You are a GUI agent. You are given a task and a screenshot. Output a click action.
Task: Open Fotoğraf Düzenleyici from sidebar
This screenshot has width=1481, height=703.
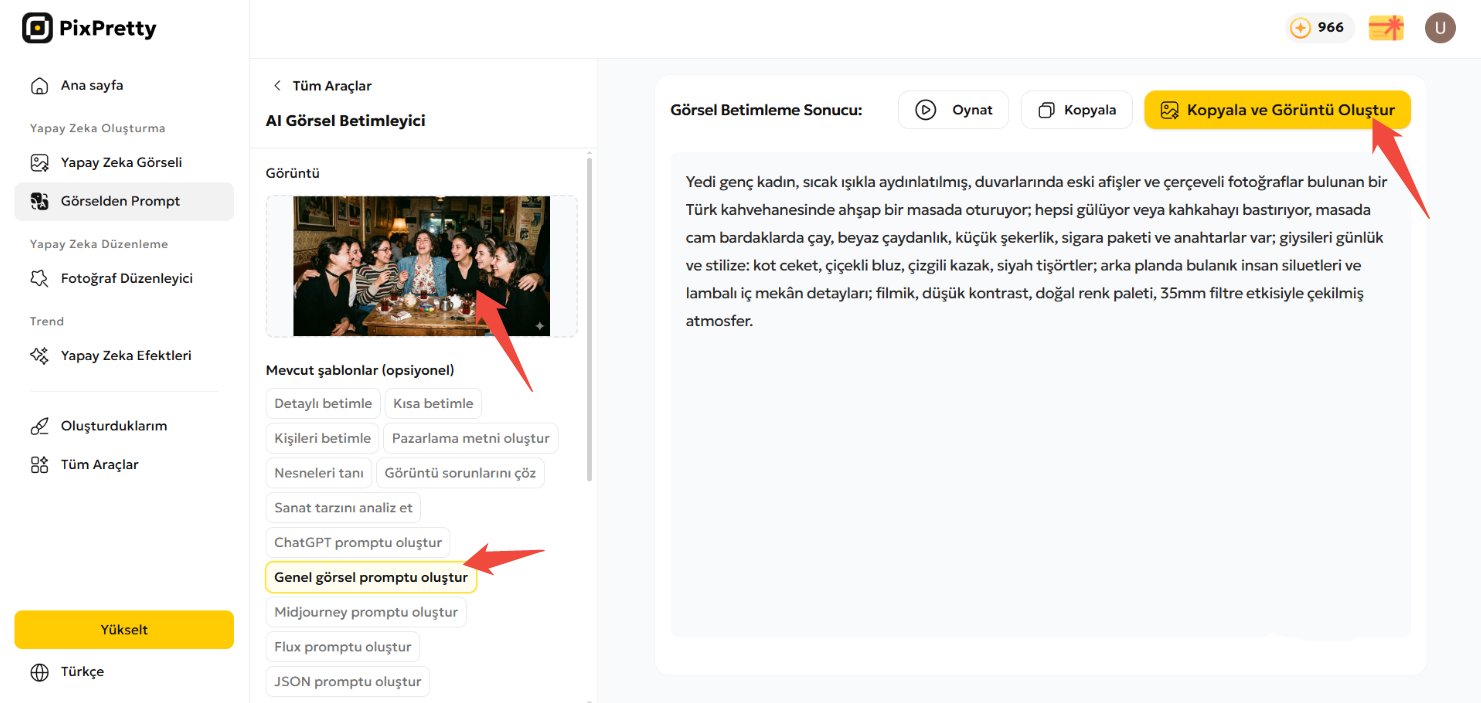pyautogui.click(x=126, y=278)
